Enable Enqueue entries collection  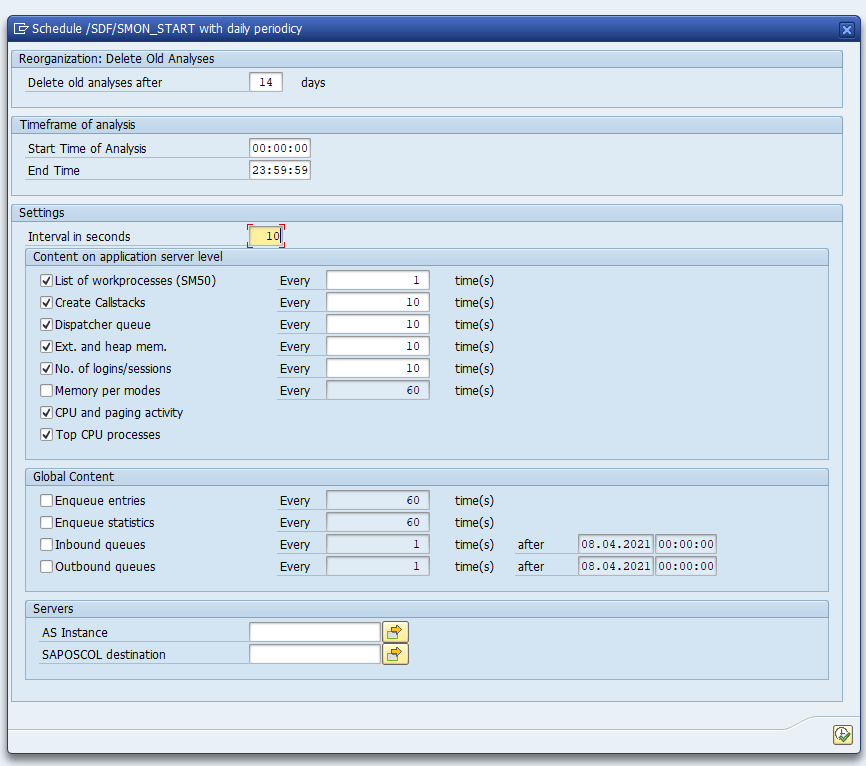[46, 500]
